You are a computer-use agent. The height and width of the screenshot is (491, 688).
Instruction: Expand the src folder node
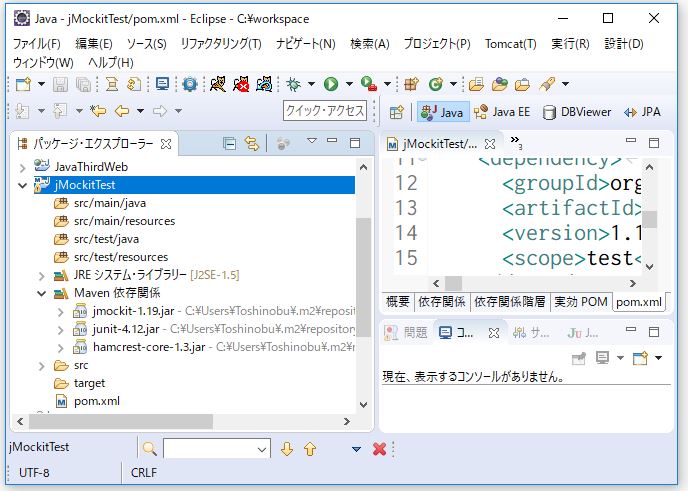point(42,366)
